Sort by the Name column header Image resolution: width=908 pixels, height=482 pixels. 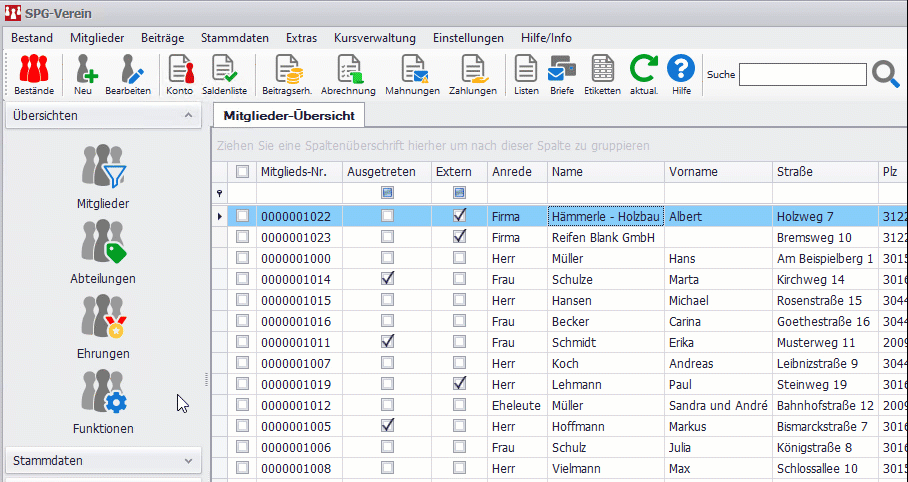tap(566, 172)
